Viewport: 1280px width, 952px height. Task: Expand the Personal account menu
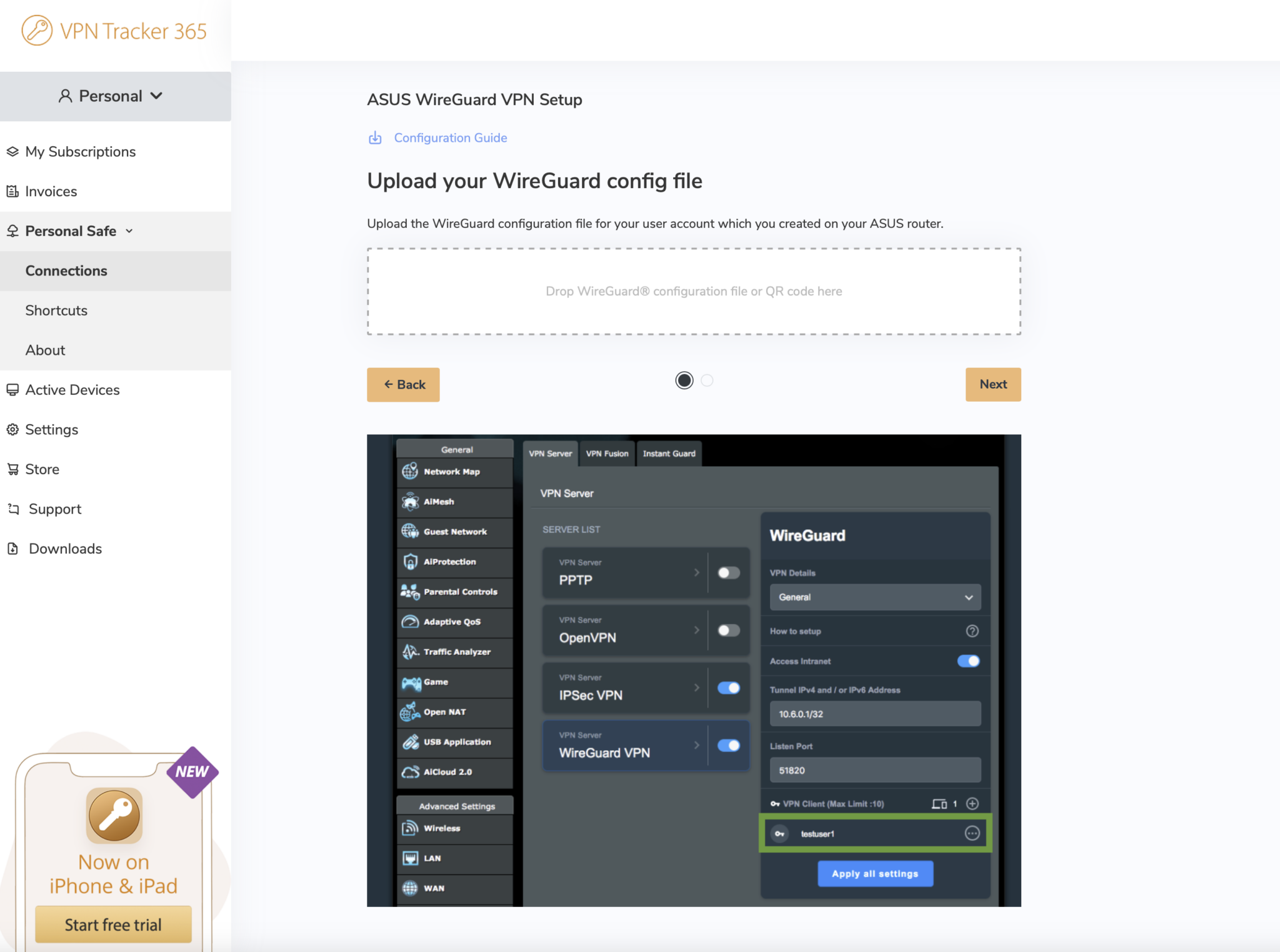pos(111,96)
